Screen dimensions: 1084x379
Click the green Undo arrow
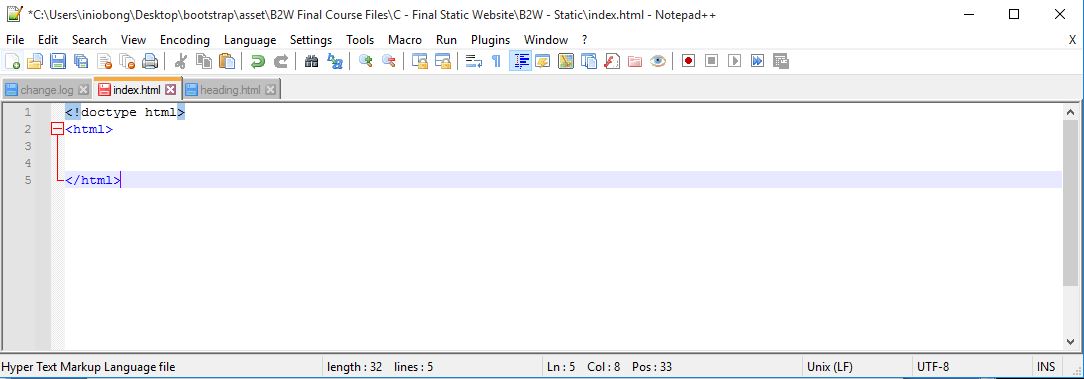[x=258, y=62]
